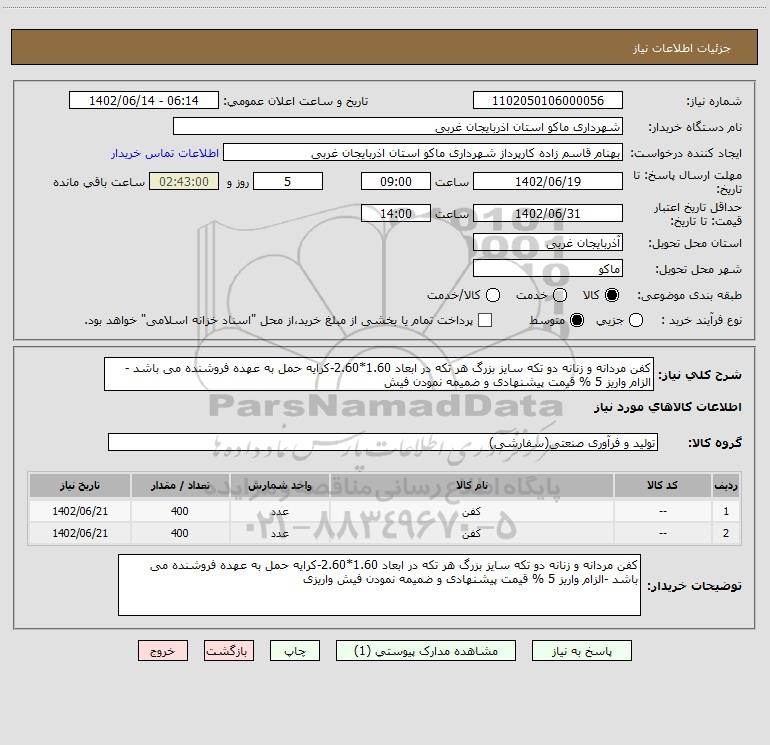Viewport: 770px width, 745px height.
Task: Click unit عدد in row 1
Action: (280, 511)
